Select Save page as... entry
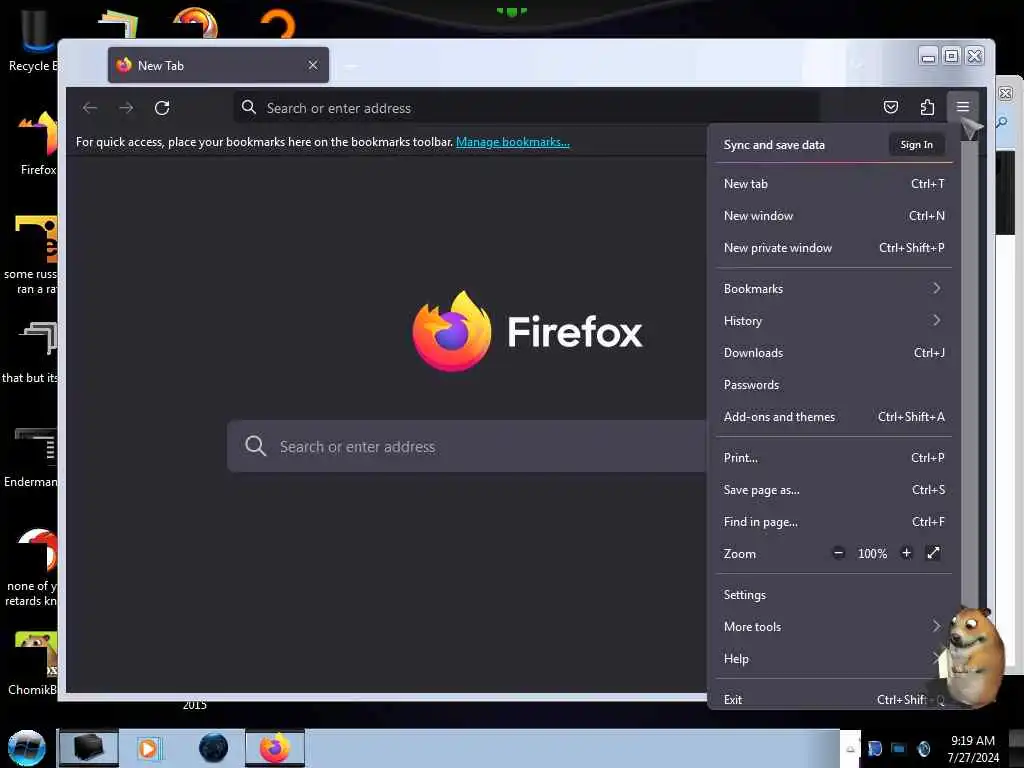The image size is (1024, 768). (x=834, y=489)
